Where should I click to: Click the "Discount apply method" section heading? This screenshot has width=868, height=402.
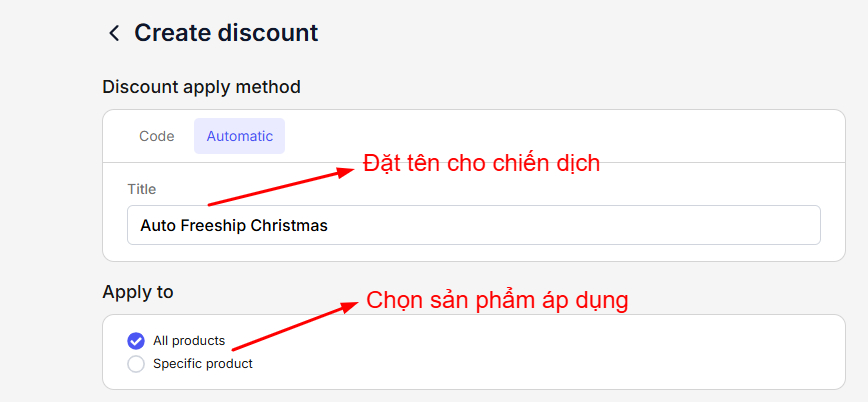point(201,87)
